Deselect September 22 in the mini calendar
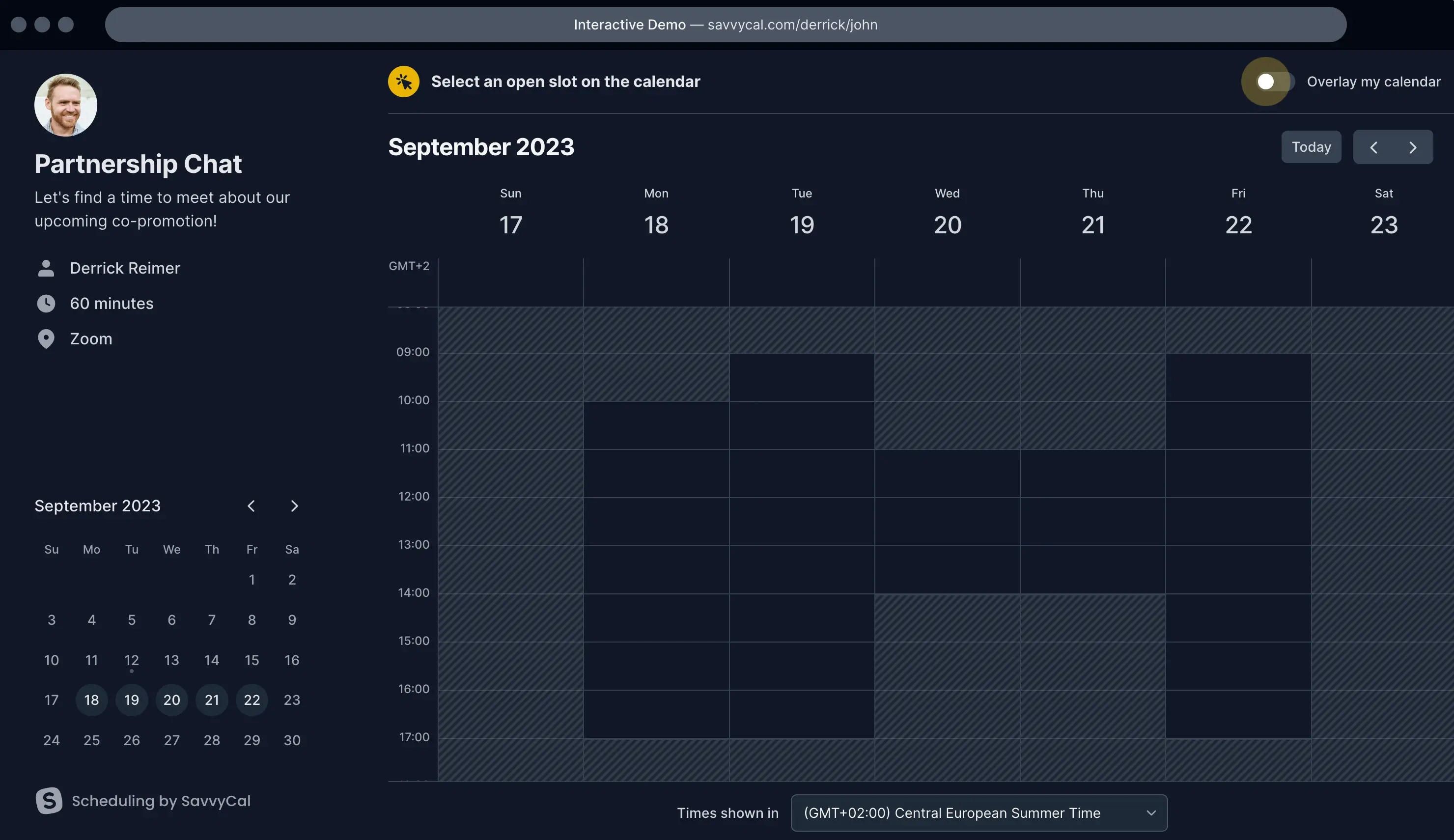1454x840 pixels. tap(252, 700)
